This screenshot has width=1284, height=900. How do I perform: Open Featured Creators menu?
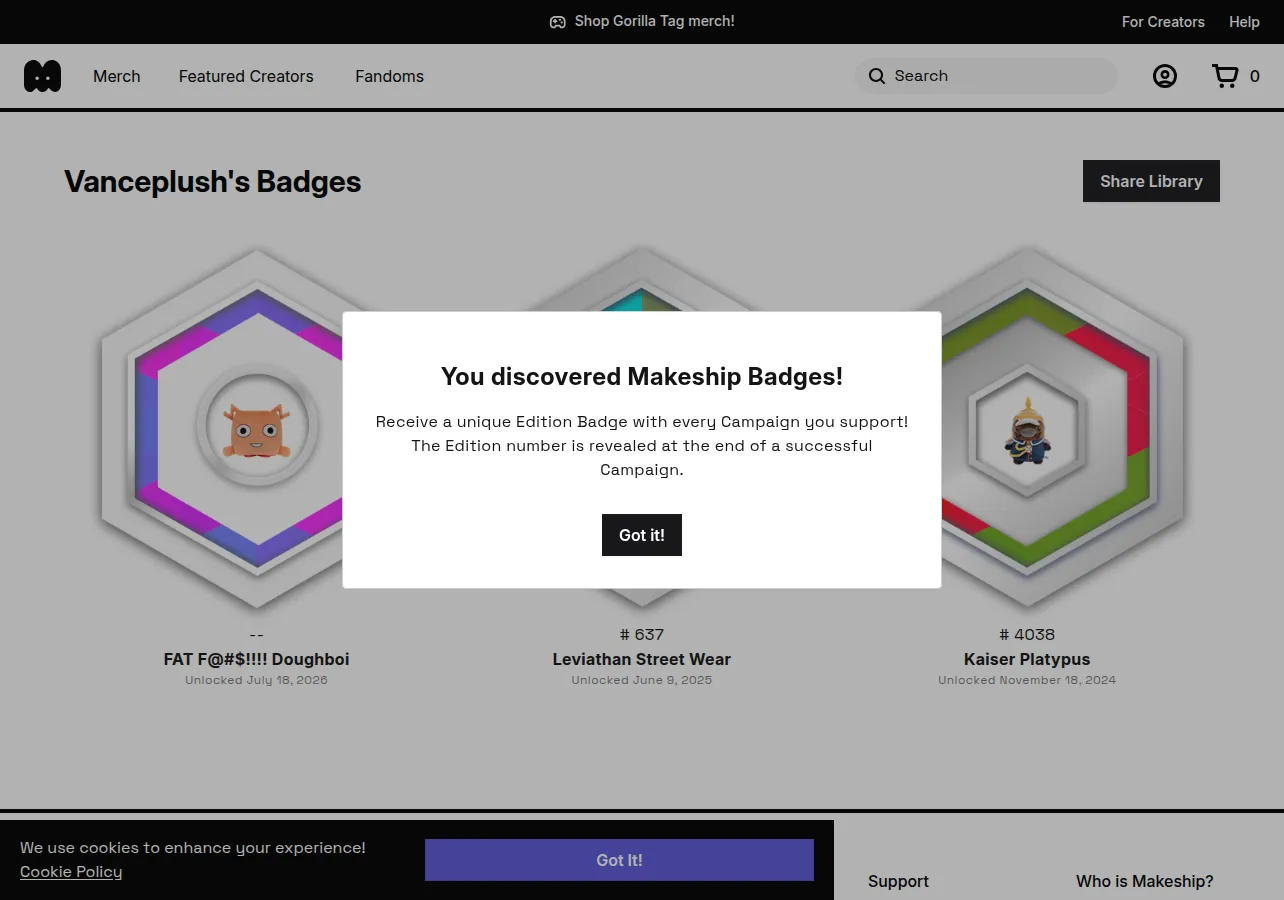coord(246,76)
